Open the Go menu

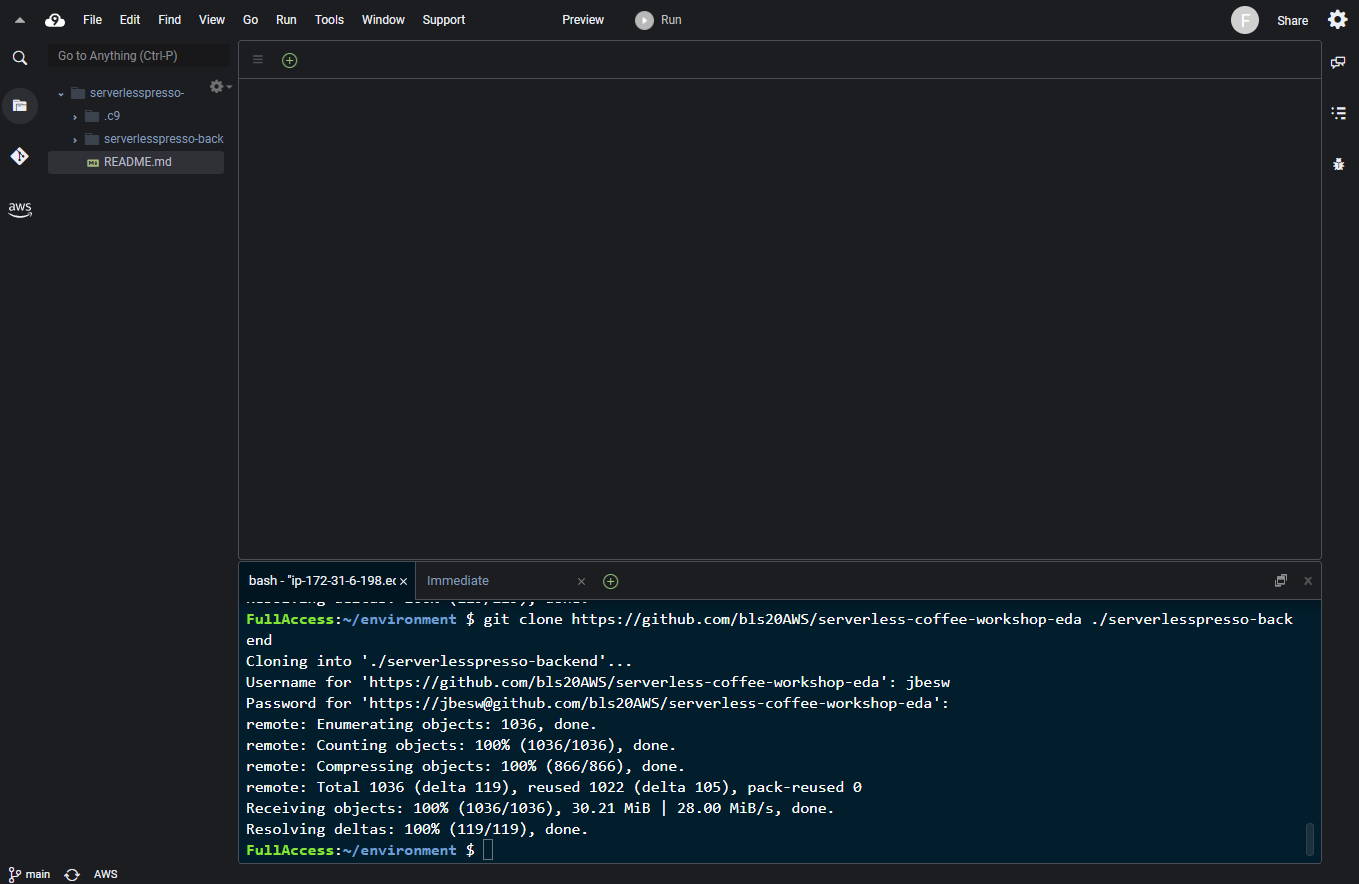(x=251, y=20)
